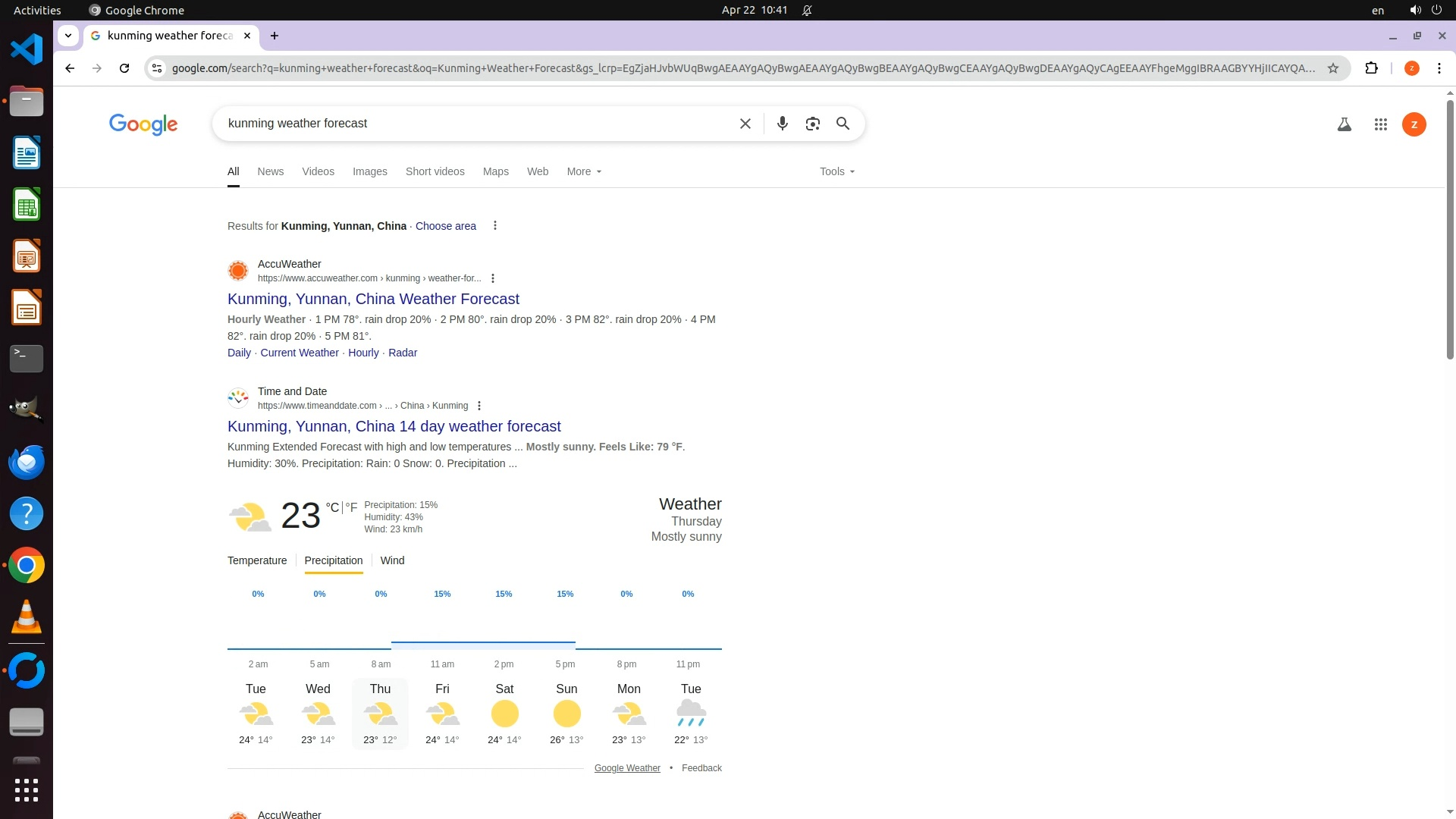Open the Google apps grid
This screenshot has width=1456, height=819.
click(x=1380, y=124)
